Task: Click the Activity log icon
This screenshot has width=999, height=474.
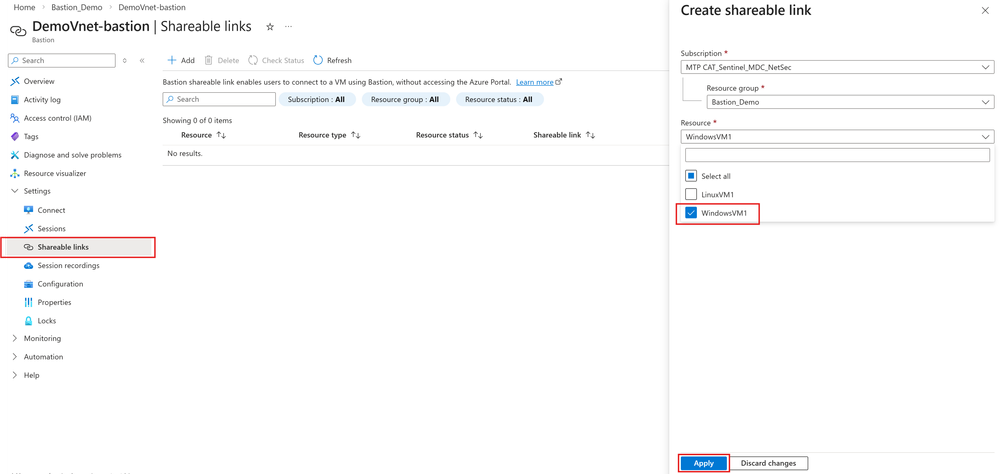Action: (15, 100)
